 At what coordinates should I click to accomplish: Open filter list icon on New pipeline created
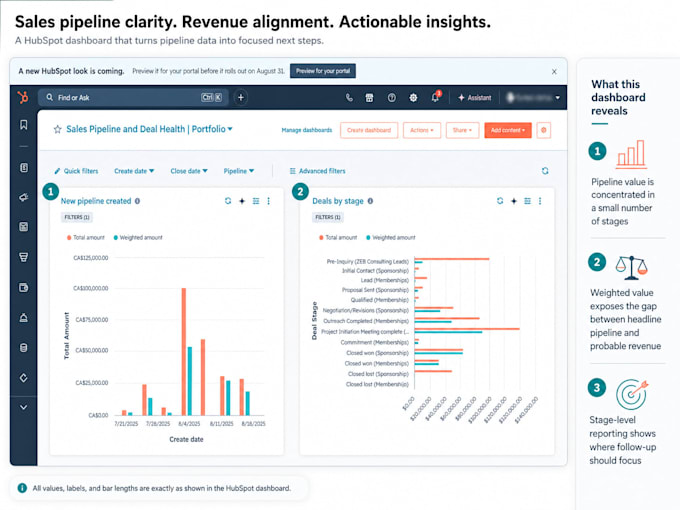[256, 201]
